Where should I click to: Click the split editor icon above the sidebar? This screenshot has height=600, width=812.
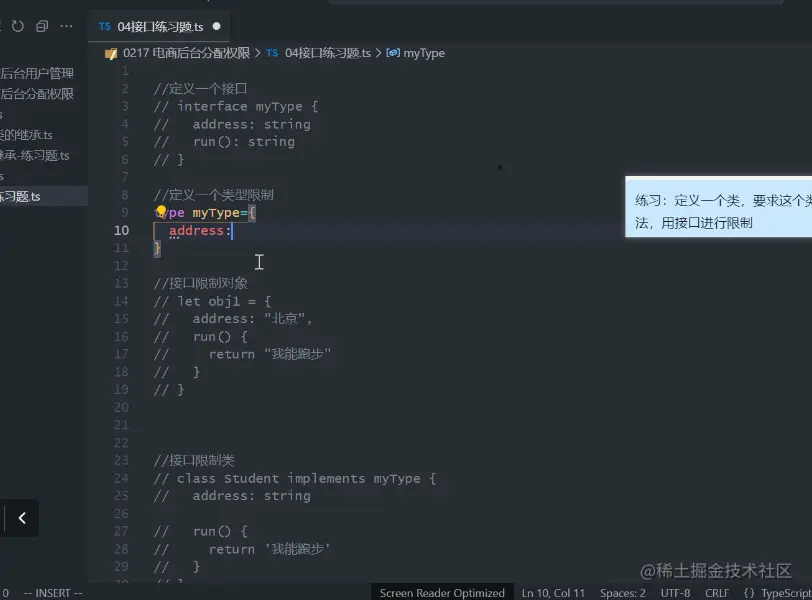coord(40,26)
